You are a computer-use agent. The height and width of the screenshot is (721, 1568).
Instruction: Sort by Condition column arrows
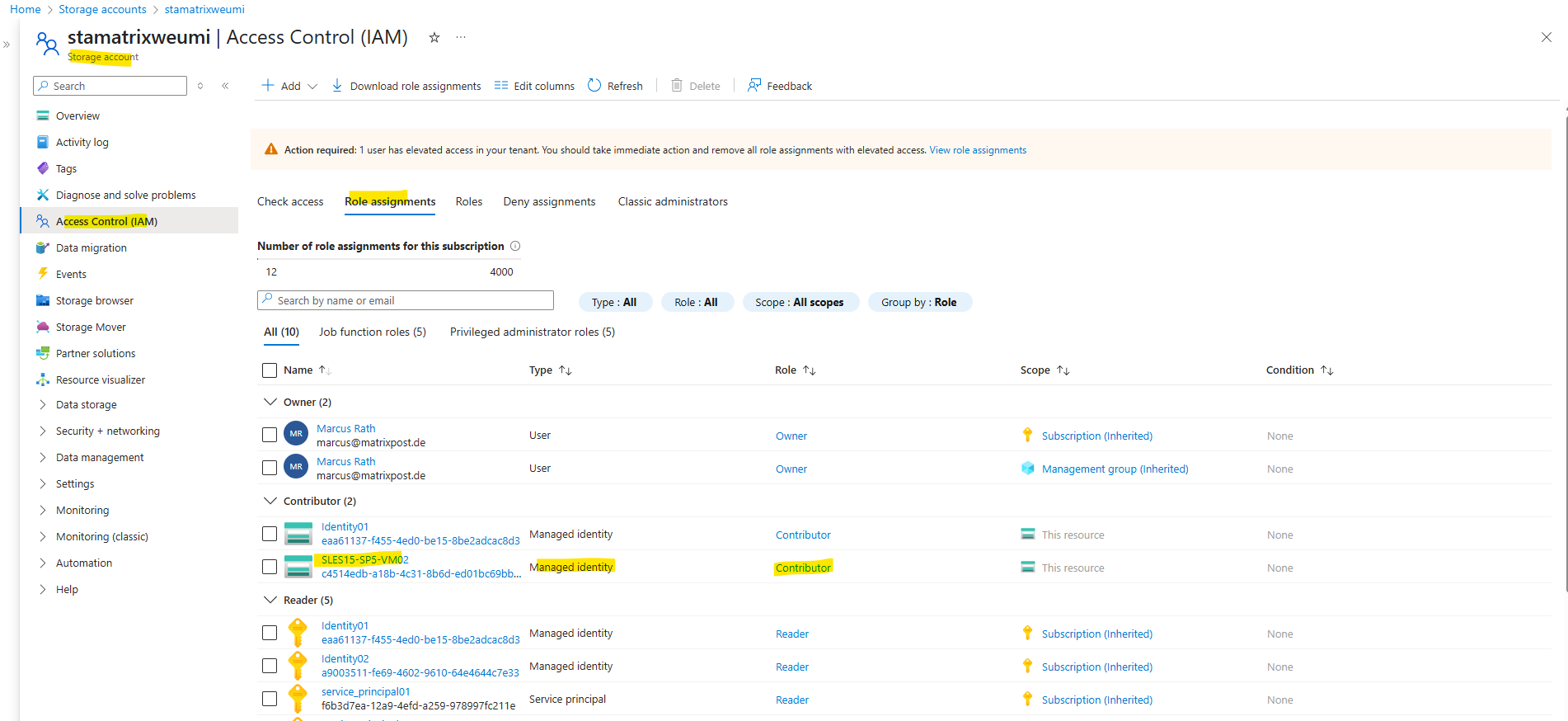pos(1327,370)
